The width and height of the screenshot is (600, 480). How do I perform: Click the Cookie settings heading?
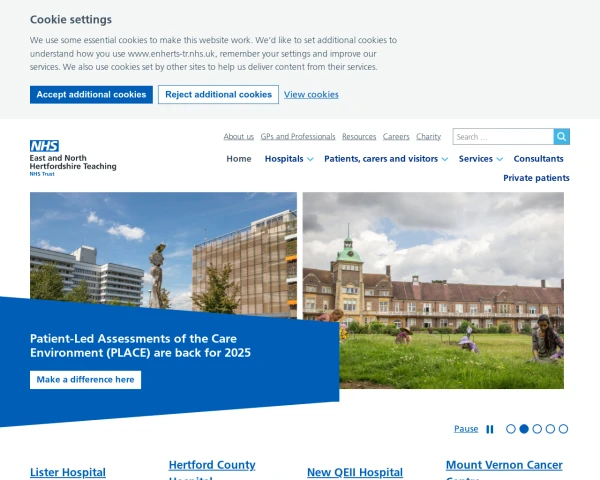point(71,20)
